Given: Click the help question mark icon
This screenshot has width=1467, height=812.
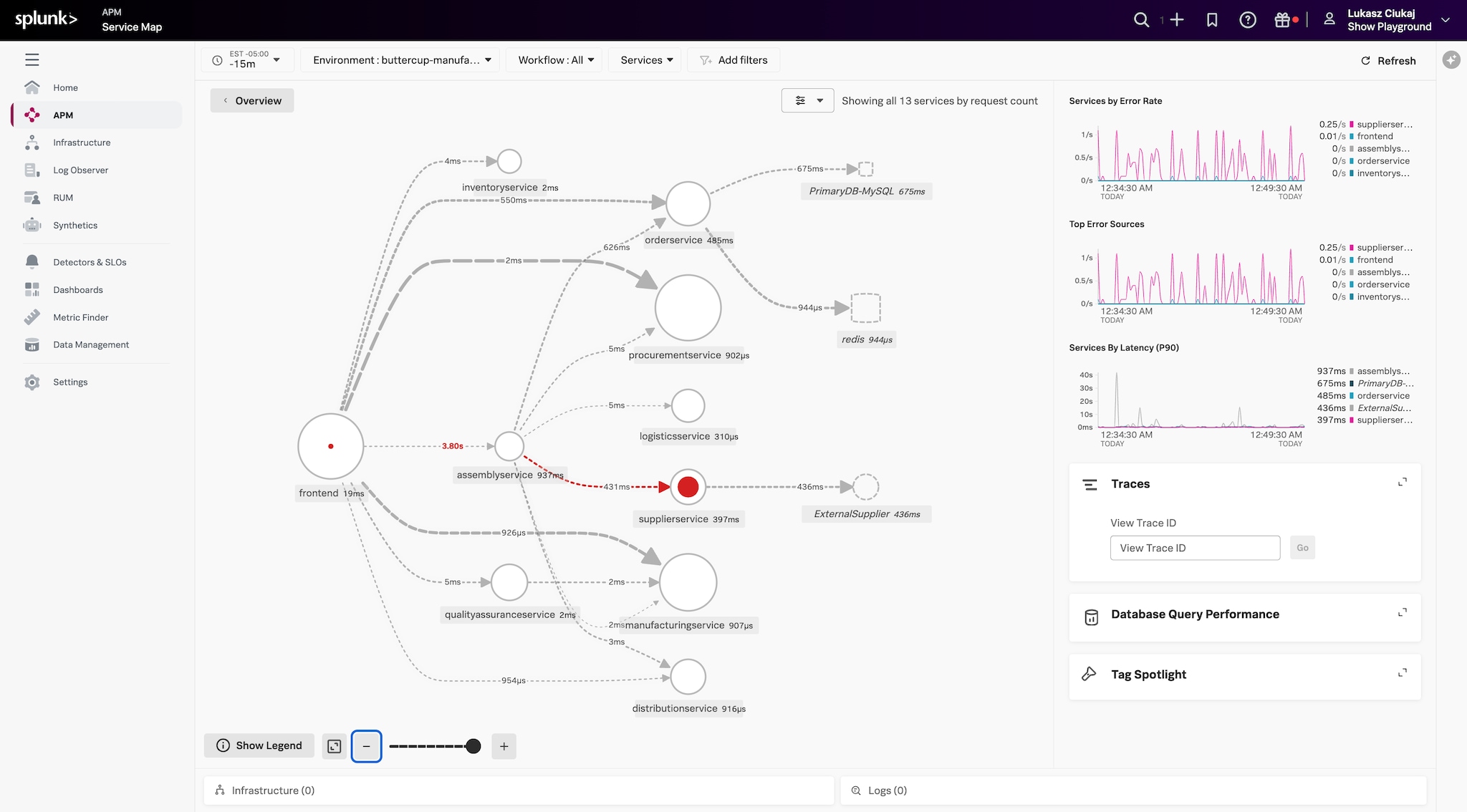Looking at the screenshot, I should [1248, 20].
